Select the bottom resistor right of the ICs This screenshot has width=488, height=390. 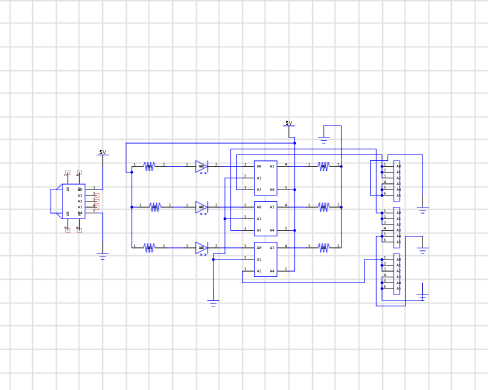click(x=324, y=248)
